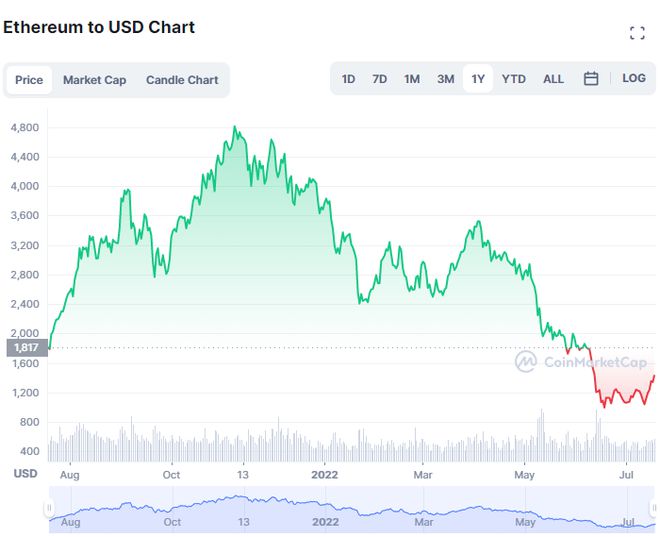Open the Candle Chart tab
Screen dimensions: 660x537
[182, 80]
